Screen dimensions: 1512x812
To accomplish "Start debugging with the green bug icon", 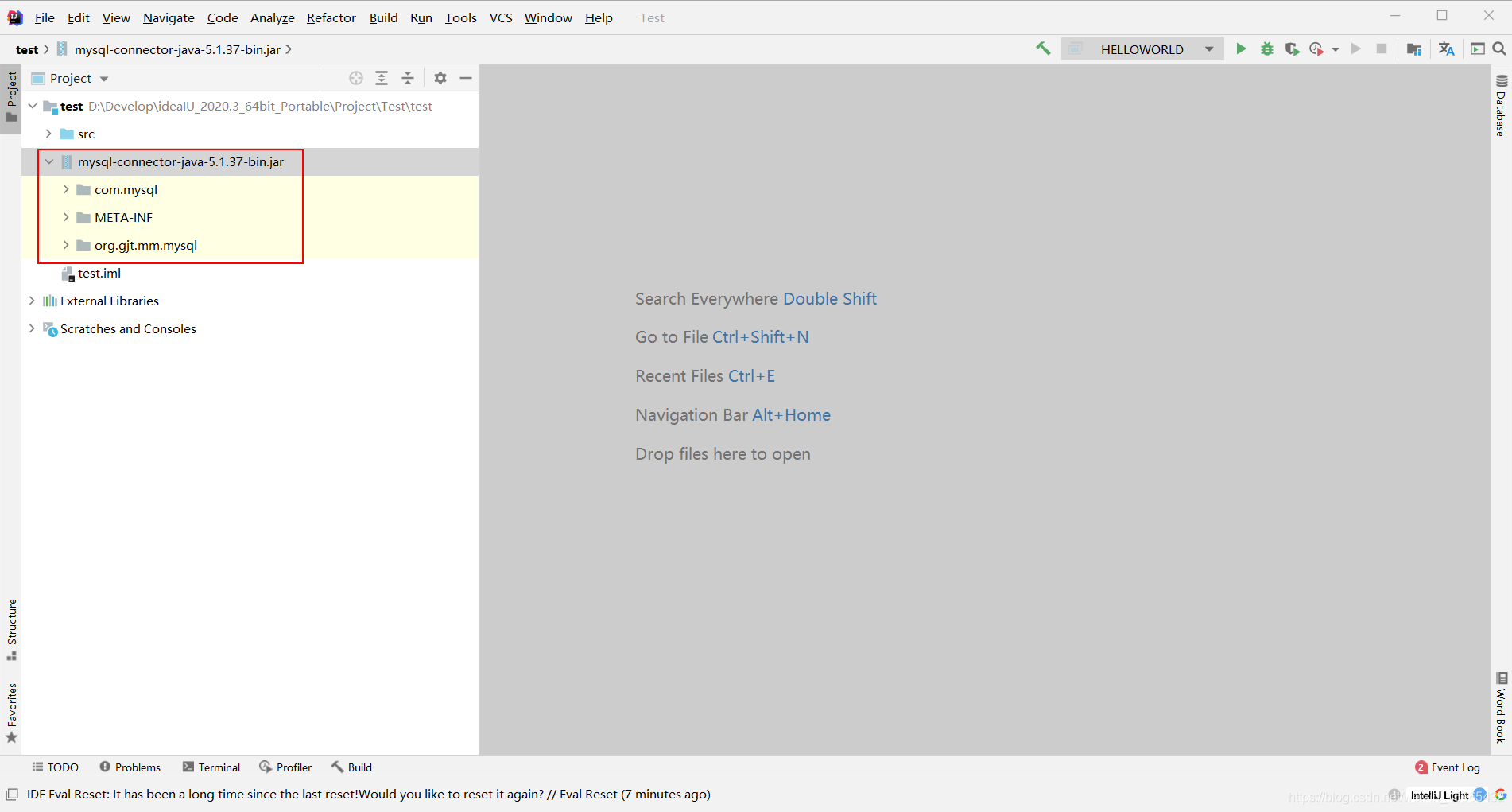I will [x=1267, y=49].
